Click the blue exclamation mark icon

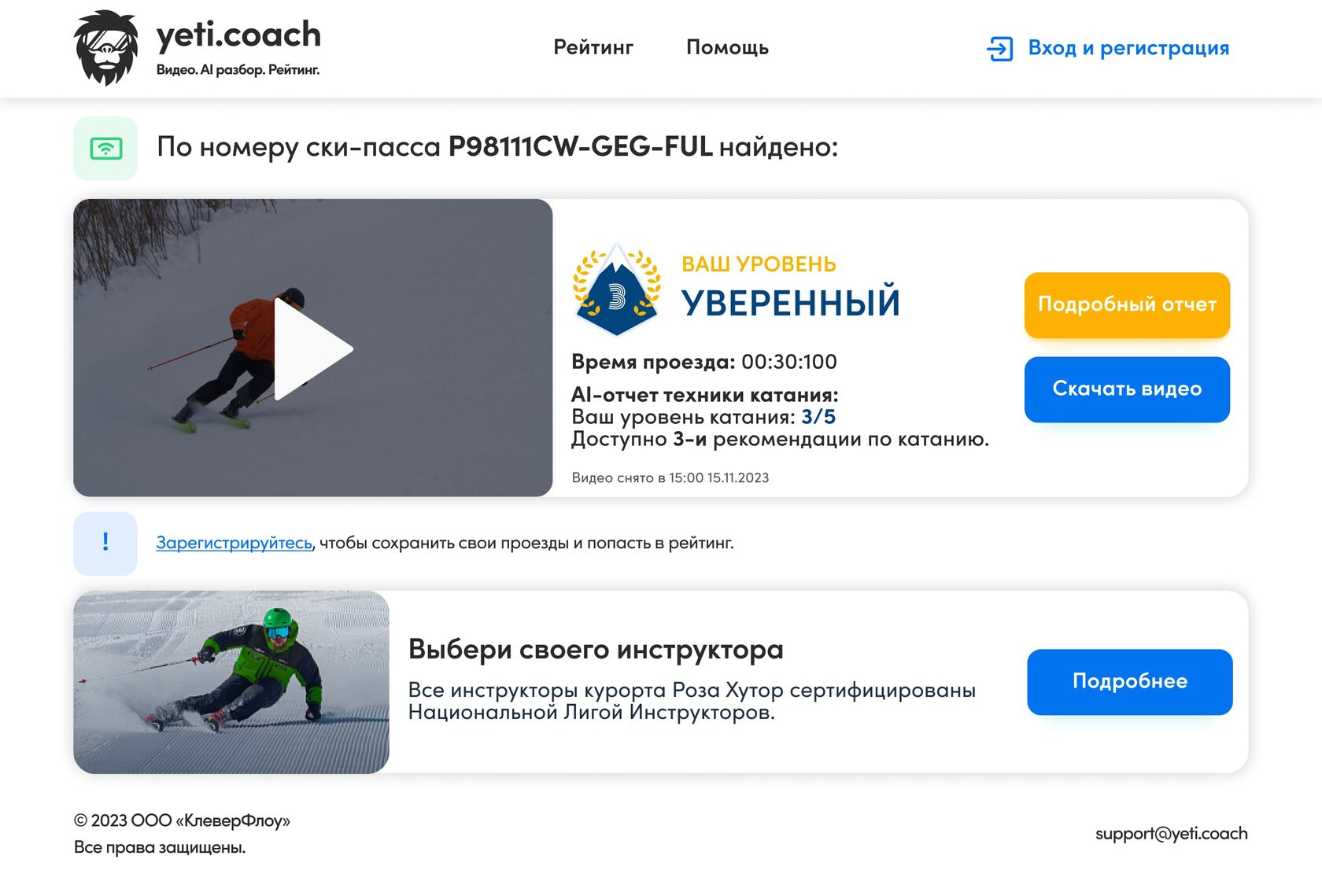(105, 544)
